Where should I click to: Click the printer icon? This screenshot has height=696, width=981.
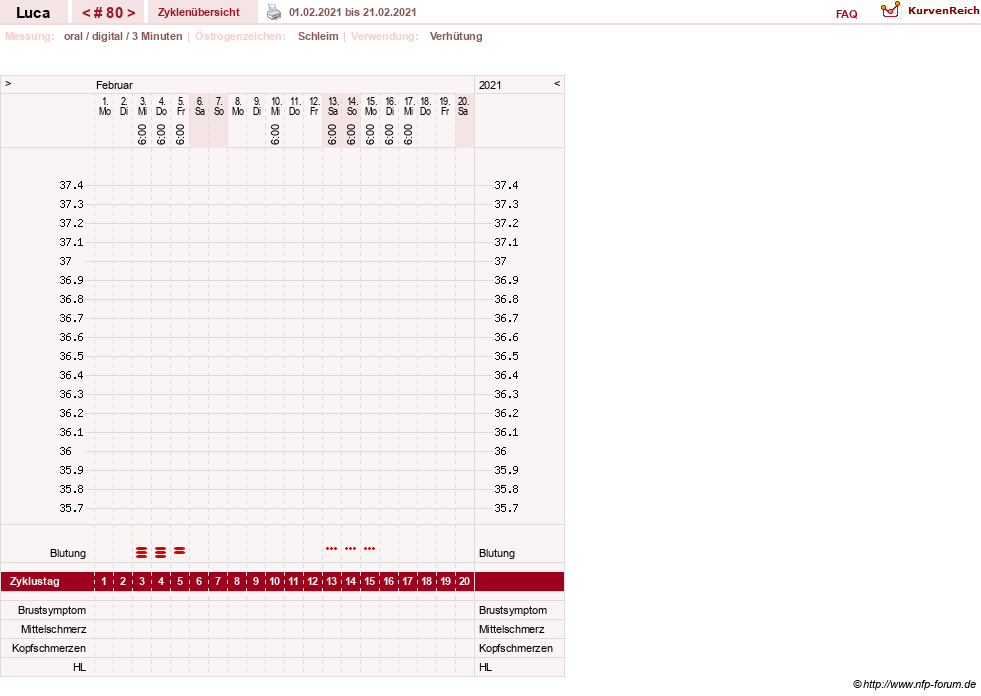click(274, 12)
